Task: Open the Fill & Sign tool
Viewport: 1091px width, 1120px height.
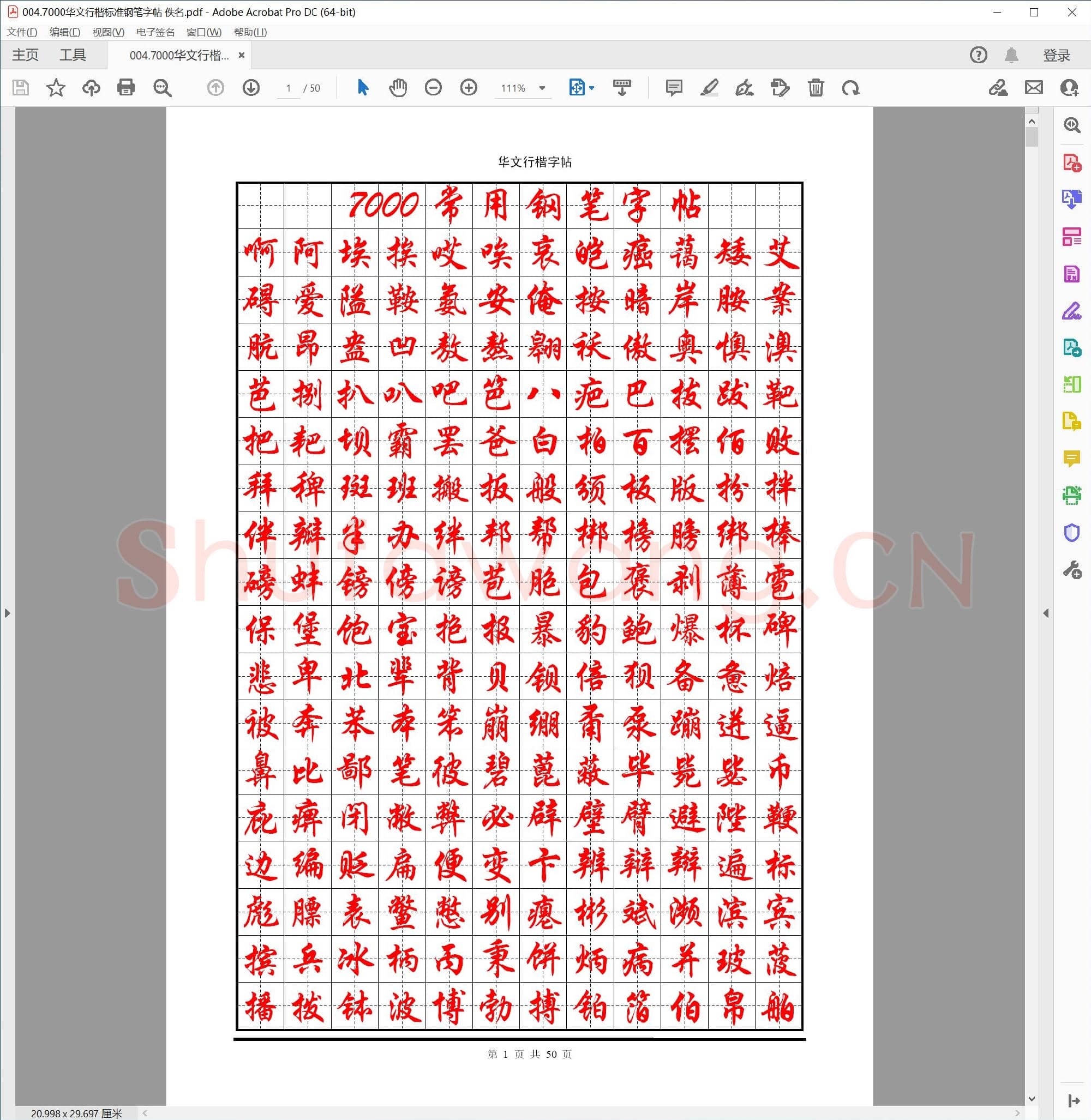Action: 1071,308
